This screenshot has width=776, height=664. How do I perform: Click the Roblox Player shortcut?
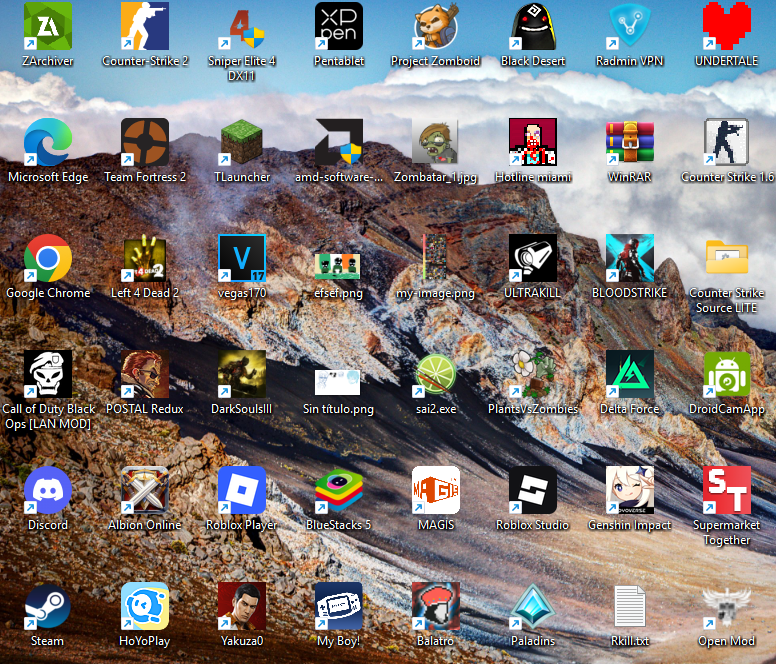242,489
